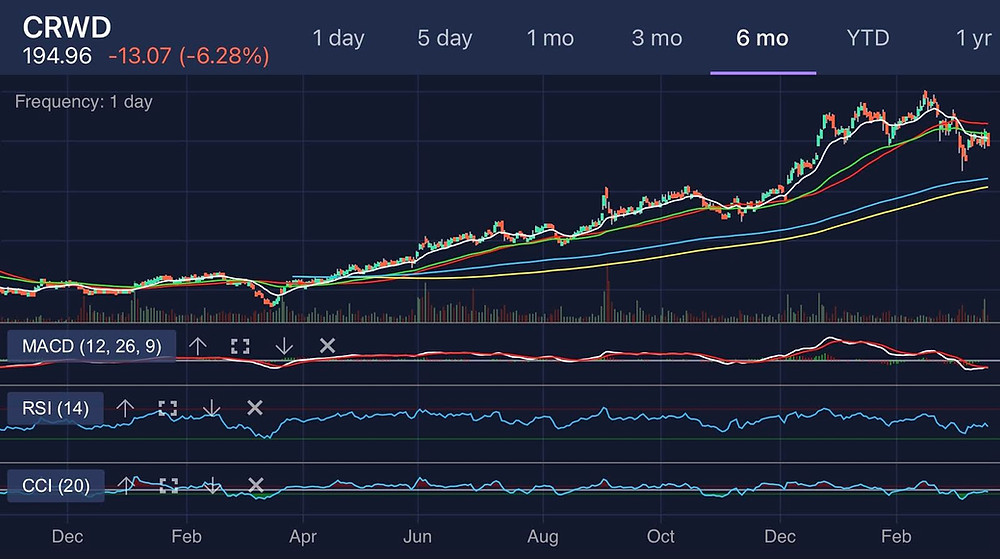Tap the CRWD ticker symbol
The image size is (1000, 559).
point(67,27)
